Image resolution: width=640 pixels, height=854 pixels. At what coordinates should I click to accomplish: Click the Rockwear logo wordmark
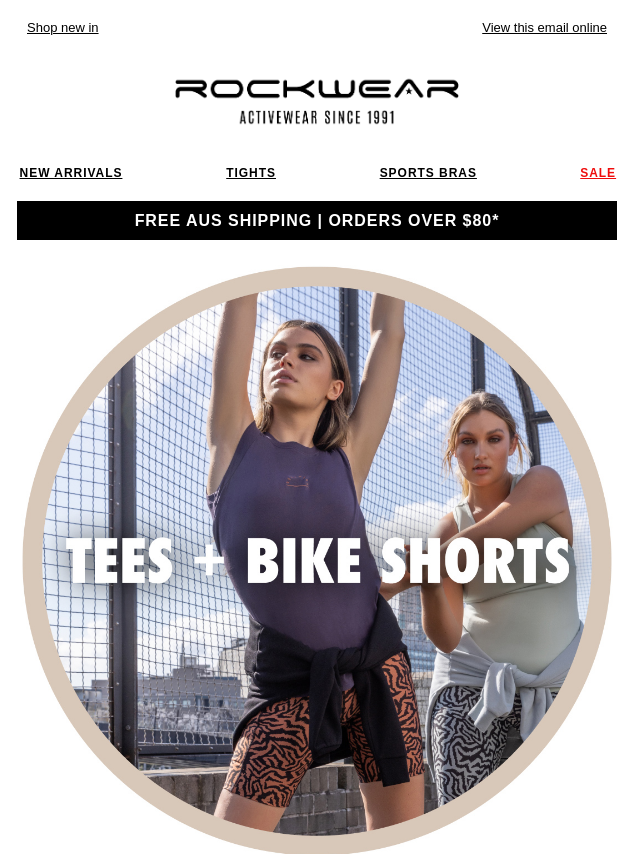(x=316, y=89)
